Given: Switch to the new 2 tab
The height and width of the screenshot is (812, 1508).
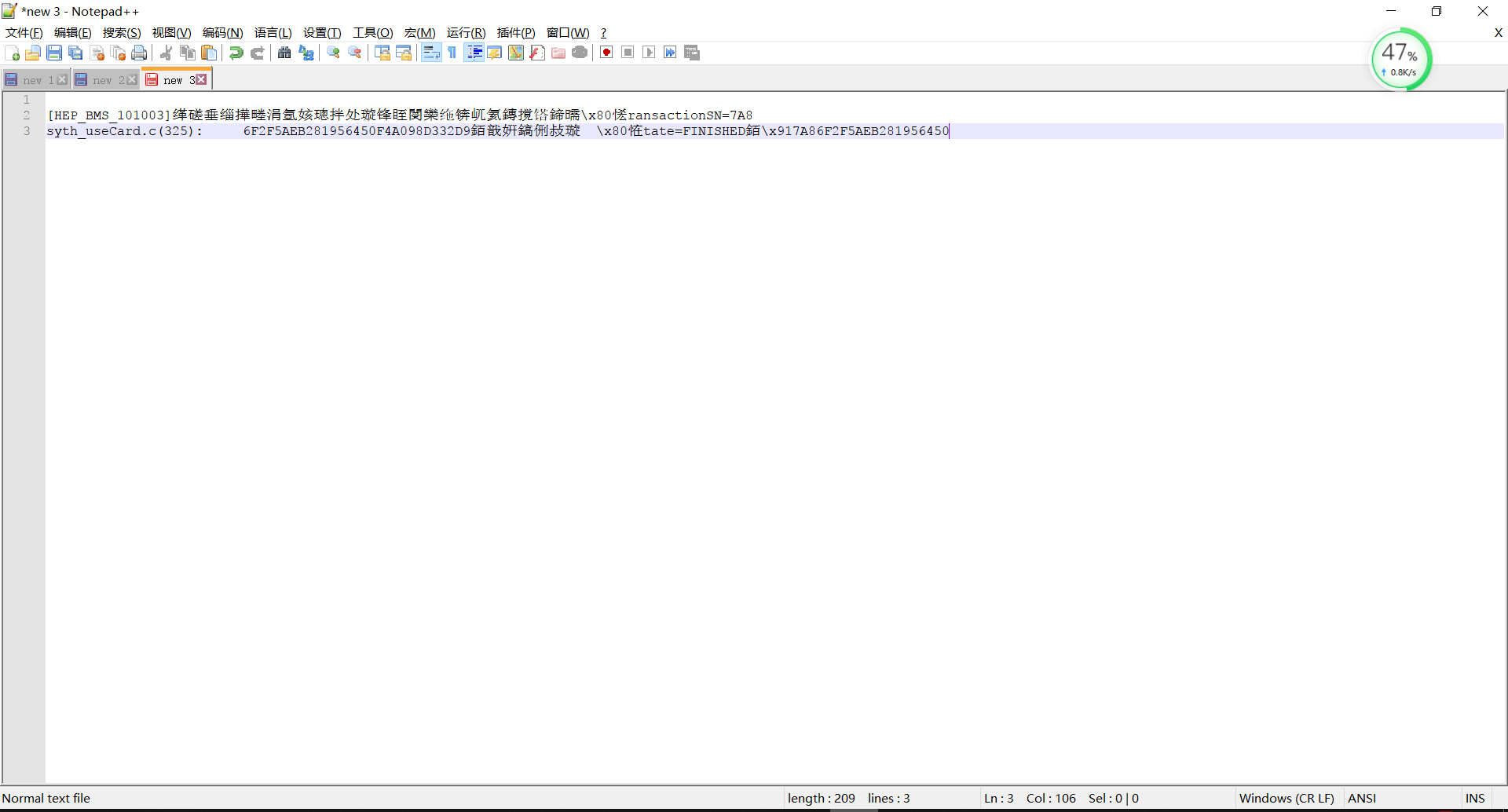Looking at the screenshot, I should pos(103,80).
